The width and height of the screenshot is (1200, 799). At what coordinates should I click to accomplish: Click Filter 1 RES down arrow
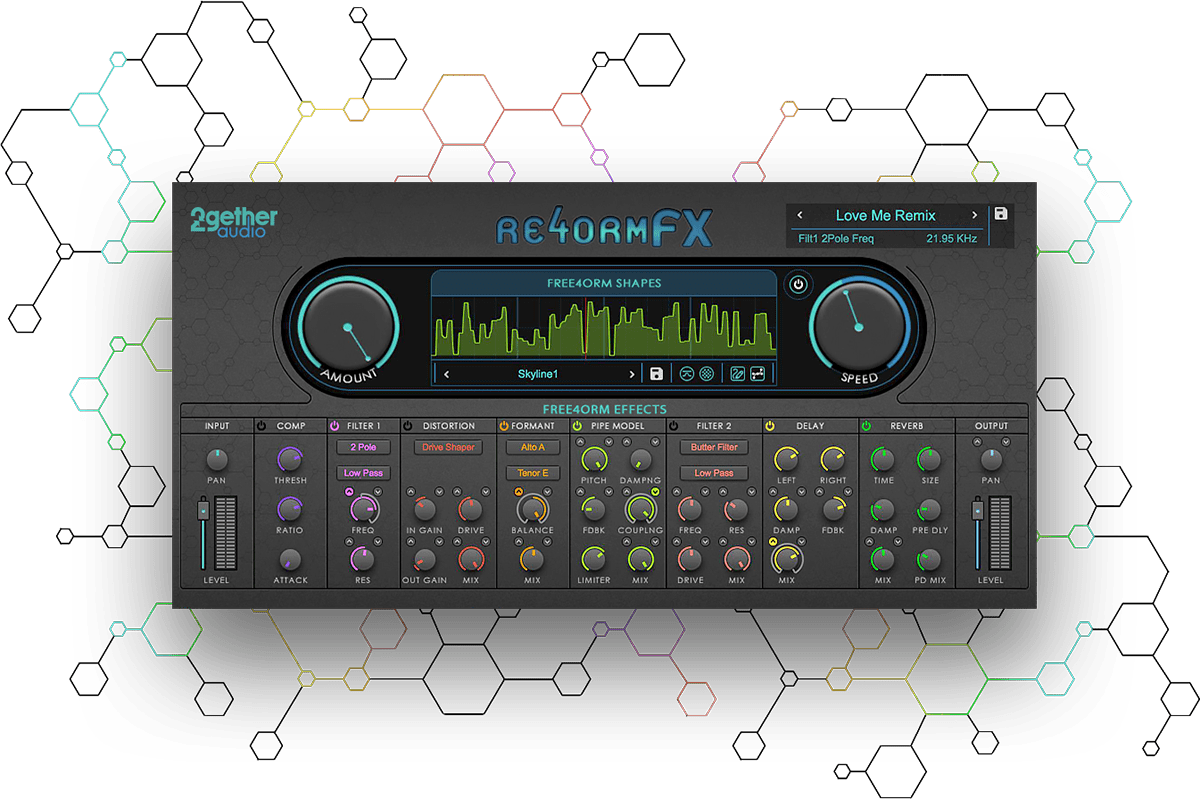378,542
